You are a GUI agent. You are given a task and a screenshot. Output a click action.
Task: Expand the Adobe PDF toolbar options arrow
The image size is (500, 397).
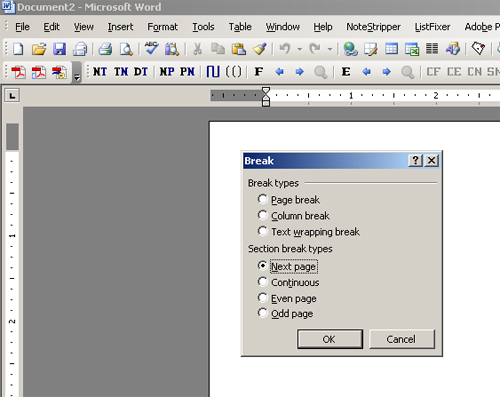click(77, 73)
